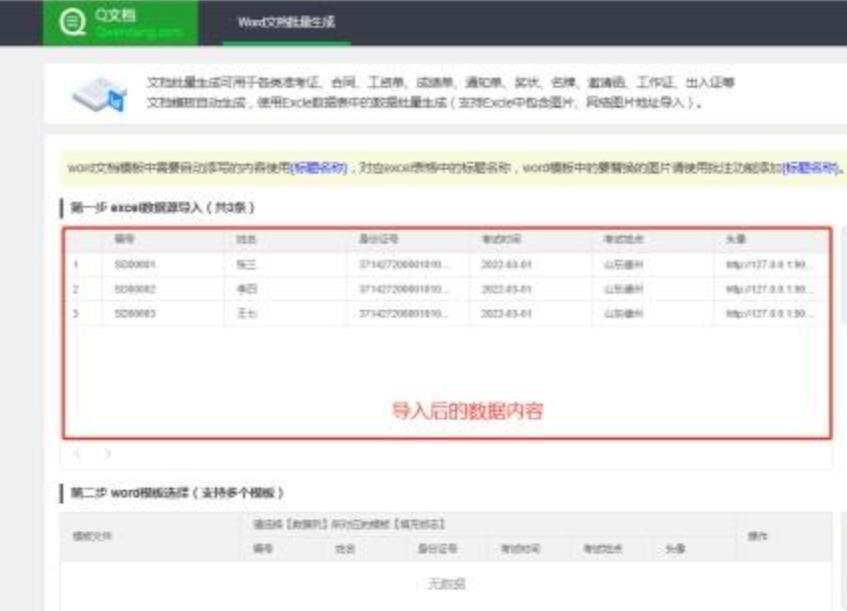Click 考试地点 sub-header in the template table
Screen dimensions: 847x611
[x=603, y=549]
